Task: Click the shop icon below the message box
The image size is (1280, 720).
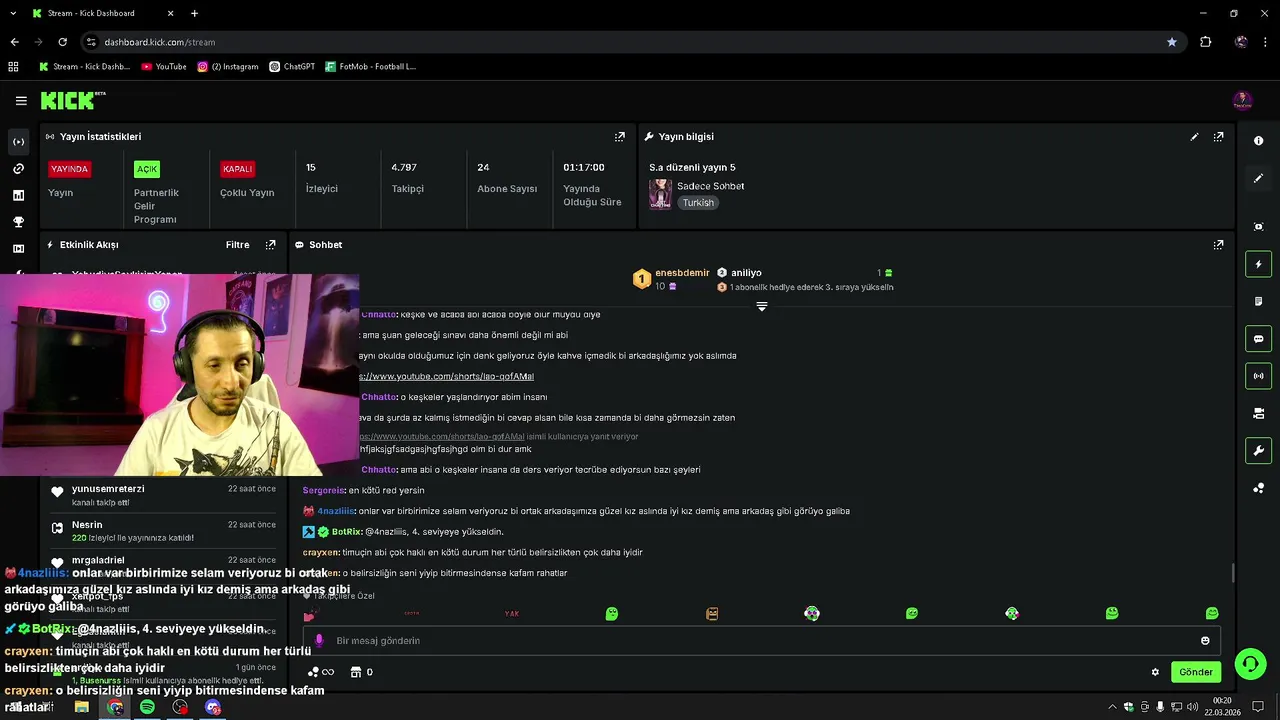Action: (x=355, y=672)
